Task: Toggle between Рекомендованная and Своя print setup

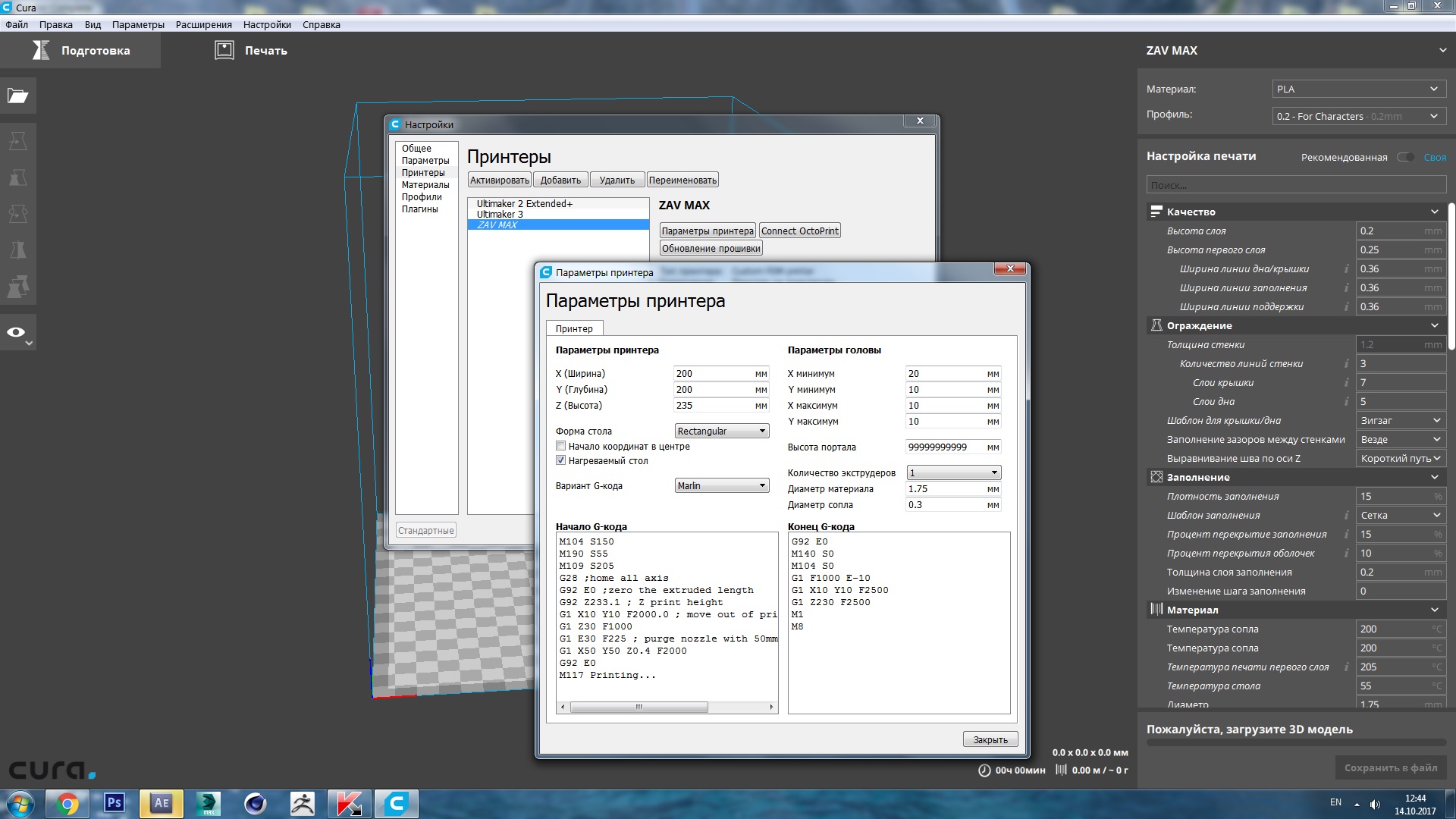Action: [1405, 157]
